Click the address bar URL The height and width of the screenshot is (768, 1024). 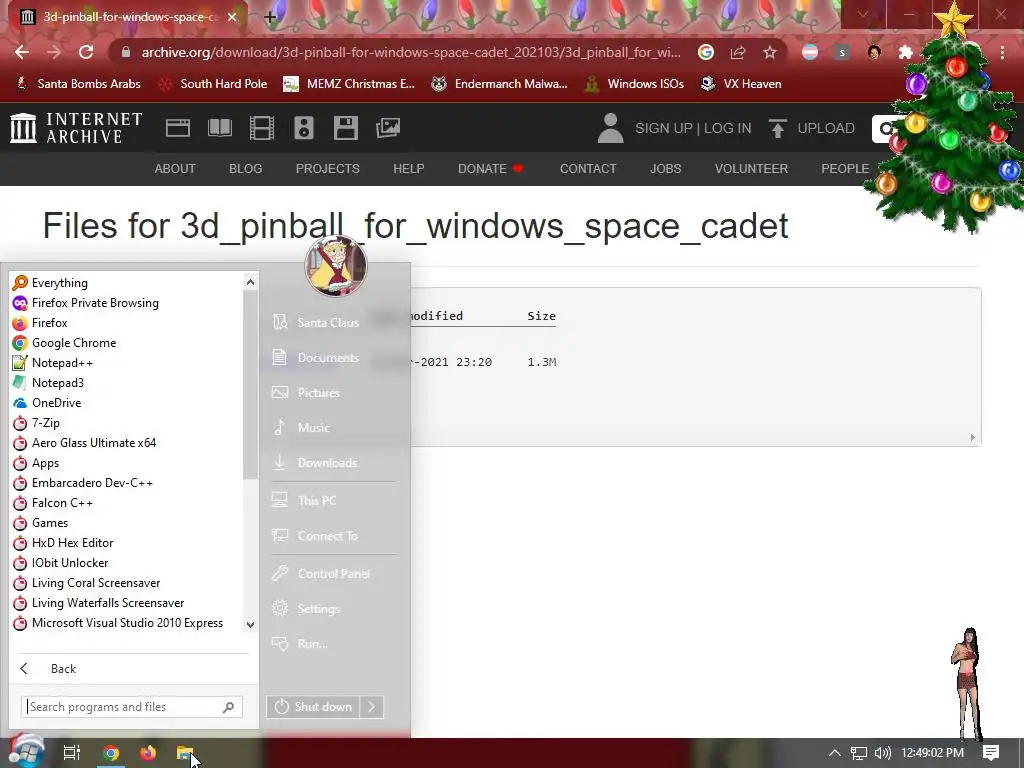tap(411, 52)
